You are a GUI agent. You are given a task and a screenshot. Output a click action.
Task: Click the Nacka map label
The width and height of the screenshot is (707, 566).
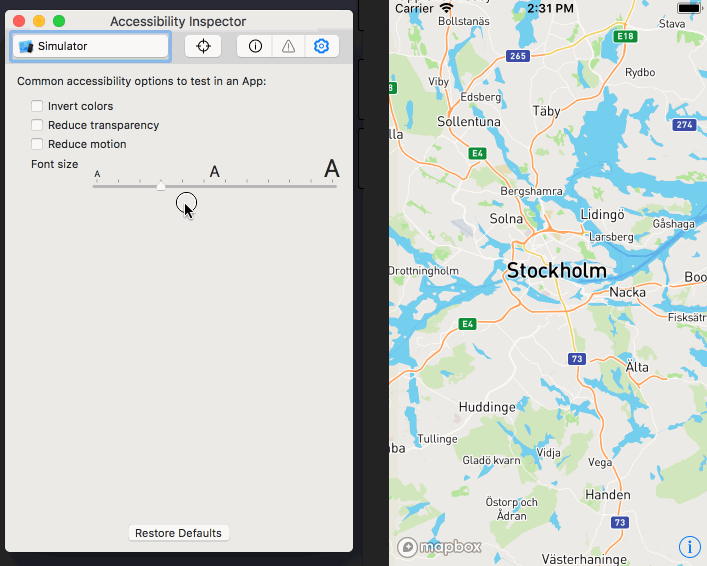[627, 292]
